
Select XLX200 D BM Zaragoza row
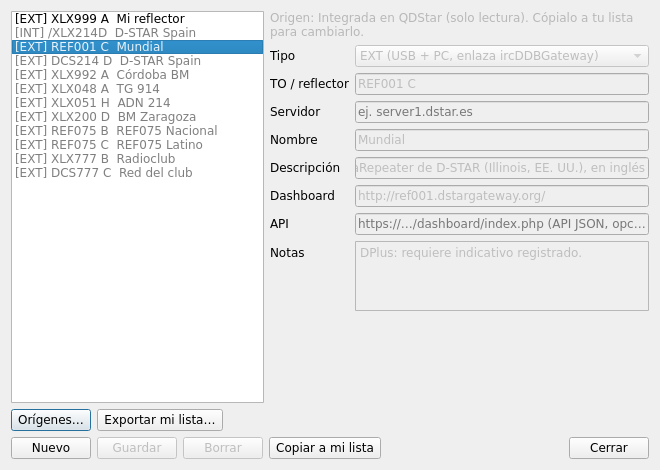[x=137, y=117]
